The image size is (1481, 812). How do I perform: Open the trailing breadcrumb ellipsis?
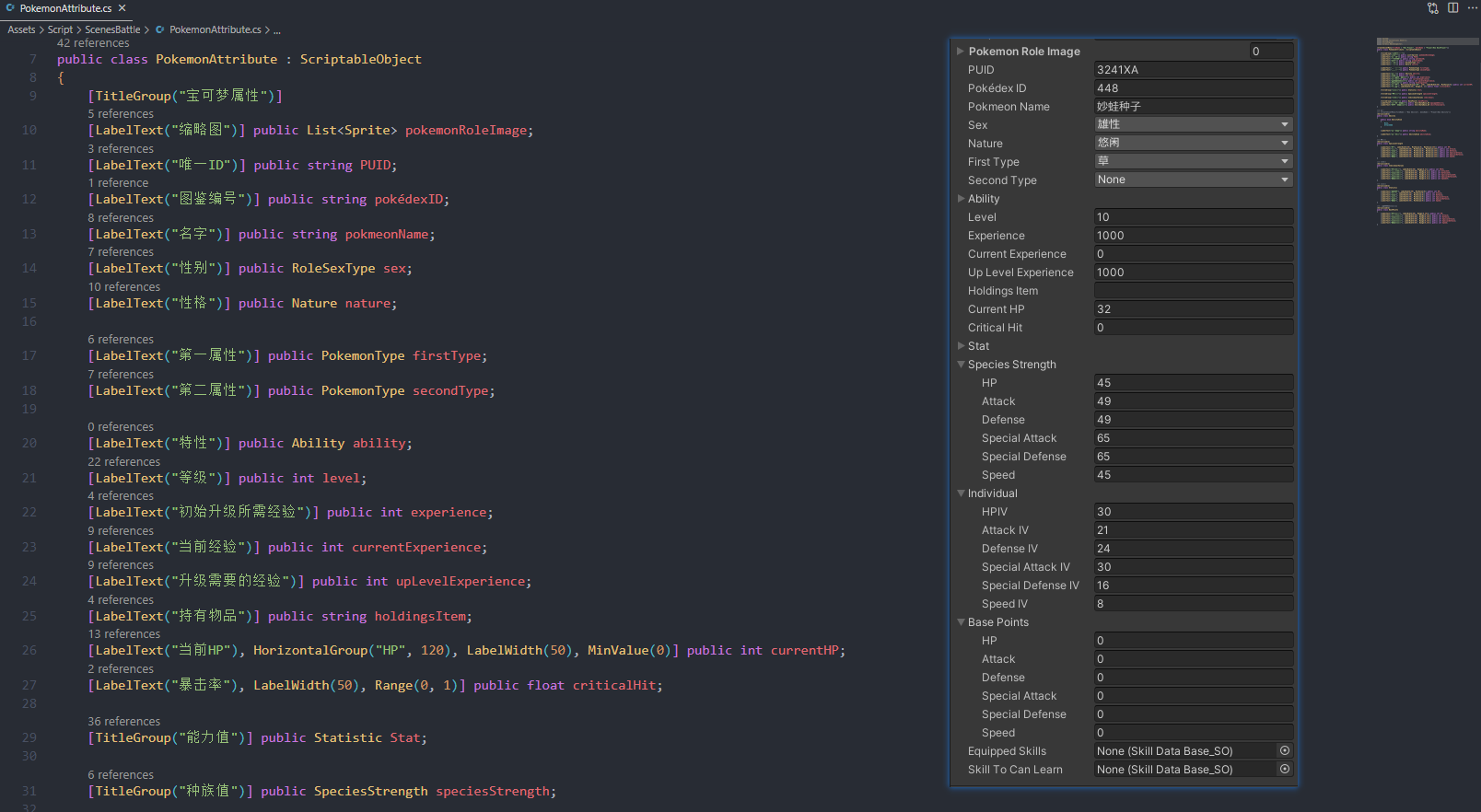pyautogui.click(x=277, y=29)
